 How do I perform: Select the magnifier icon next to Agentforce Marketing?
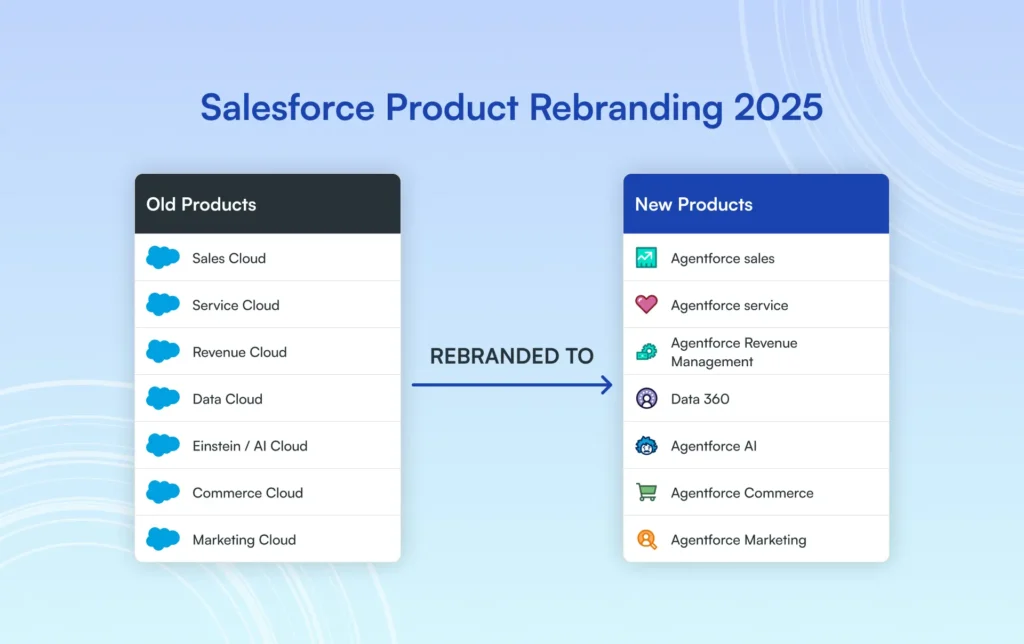click(x=645, y=539)
